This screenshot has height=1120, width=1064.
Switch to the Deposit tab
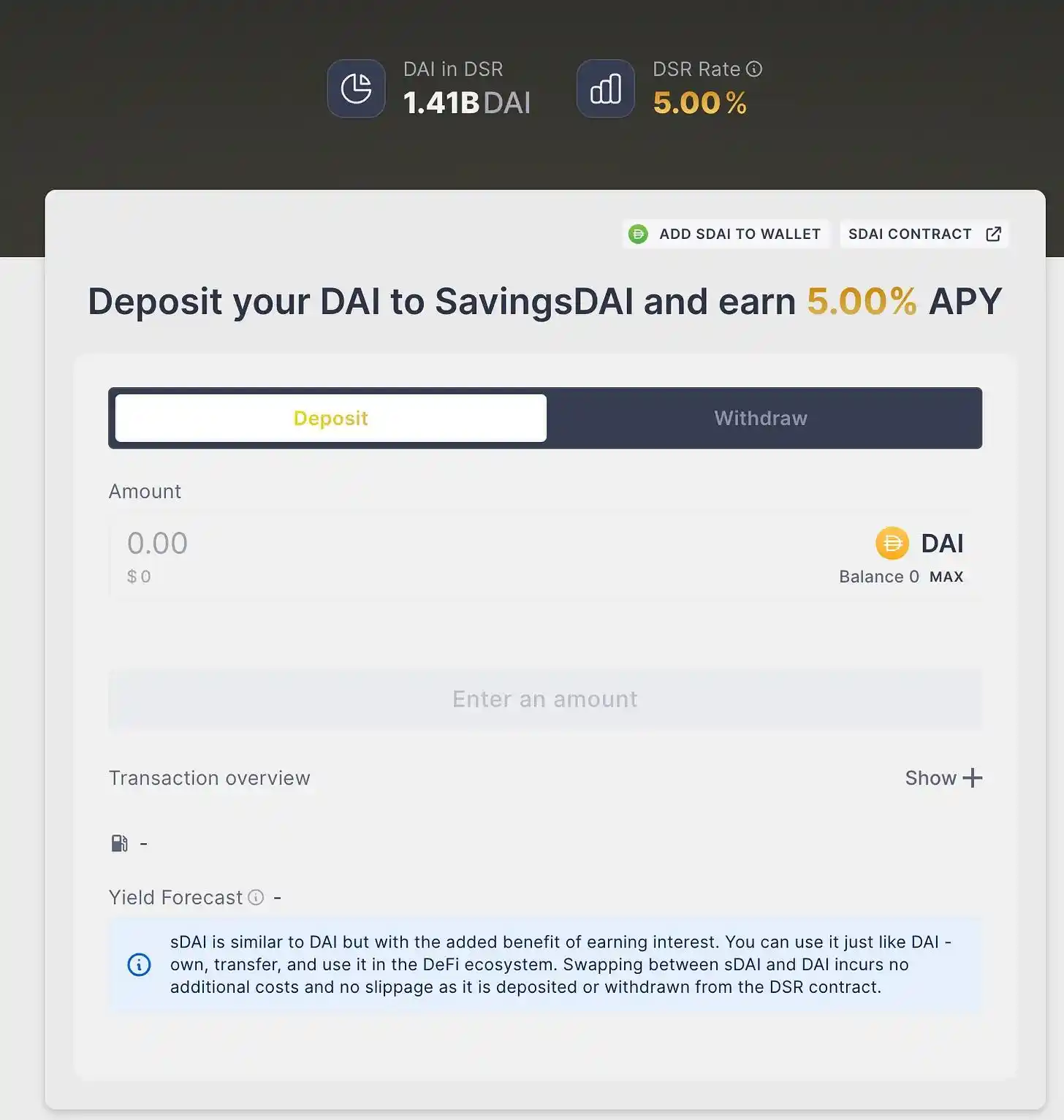click(x=330, y=418)
